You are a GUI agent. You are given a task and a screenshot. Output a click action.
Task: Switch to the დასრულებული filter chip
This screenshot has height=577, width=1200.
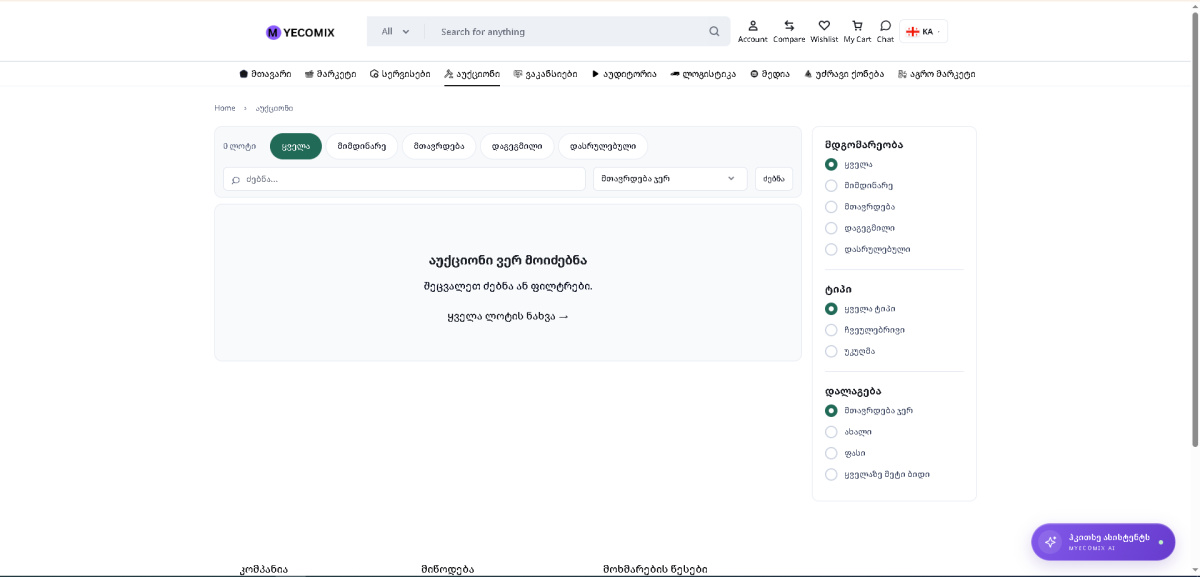point(603,146)
